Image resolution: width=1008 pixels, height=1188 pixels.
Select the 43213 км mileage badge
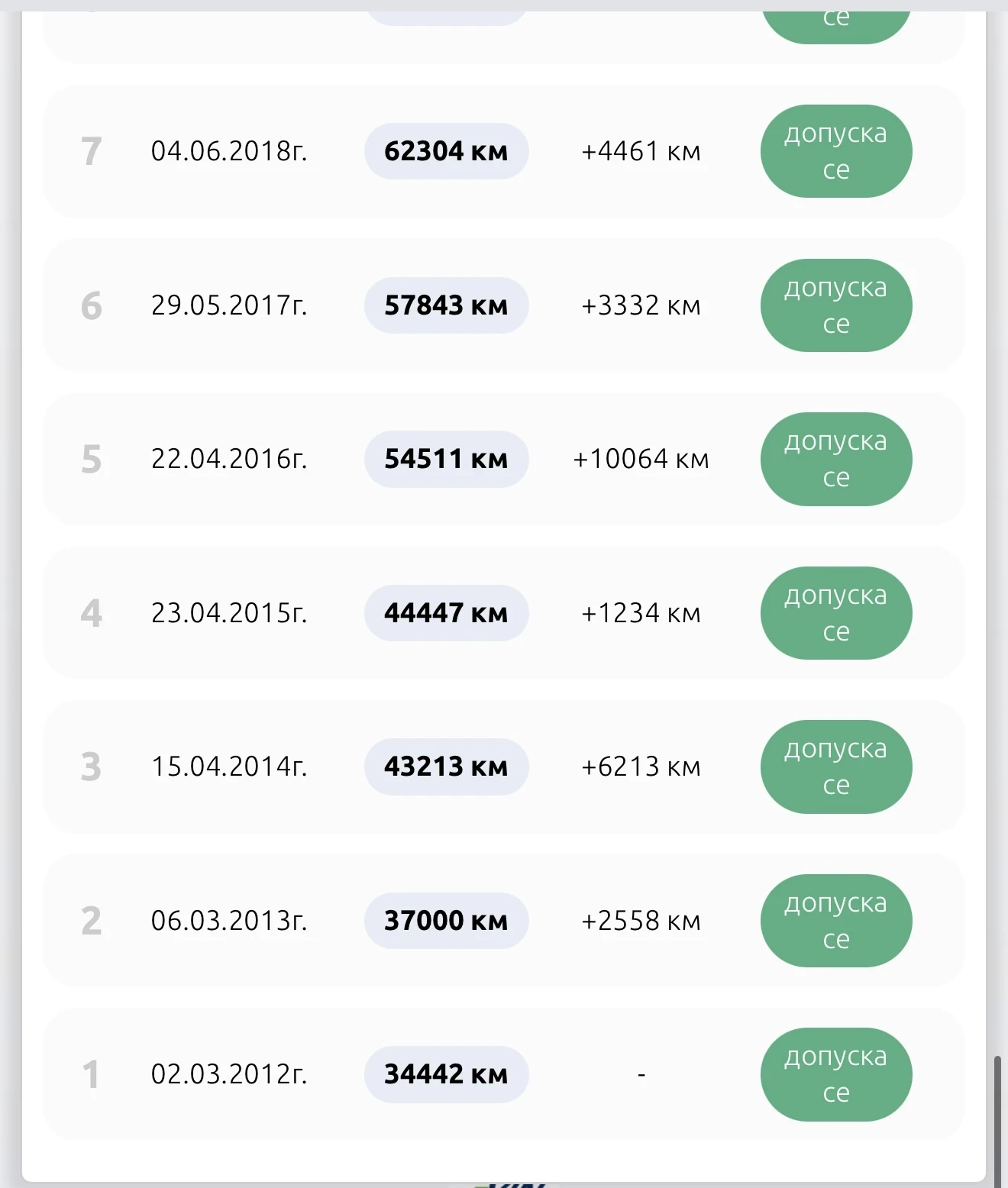[446, 767]
